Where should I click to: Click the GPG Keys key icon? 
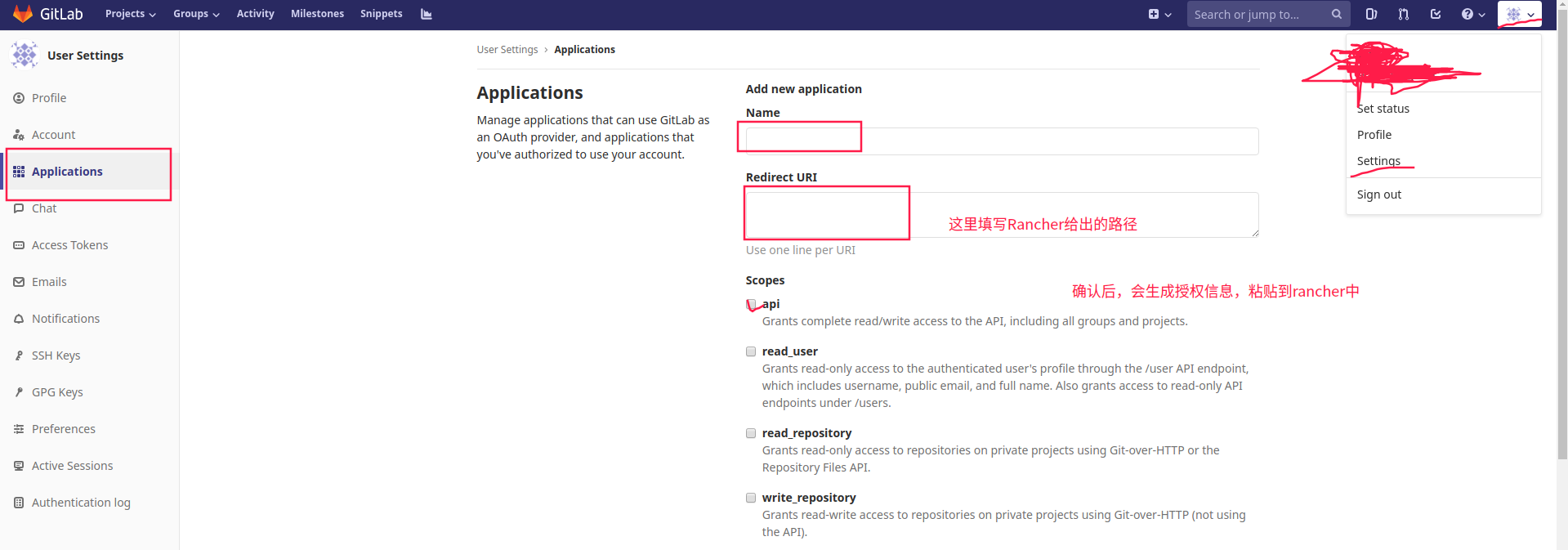tap(19, 392)
